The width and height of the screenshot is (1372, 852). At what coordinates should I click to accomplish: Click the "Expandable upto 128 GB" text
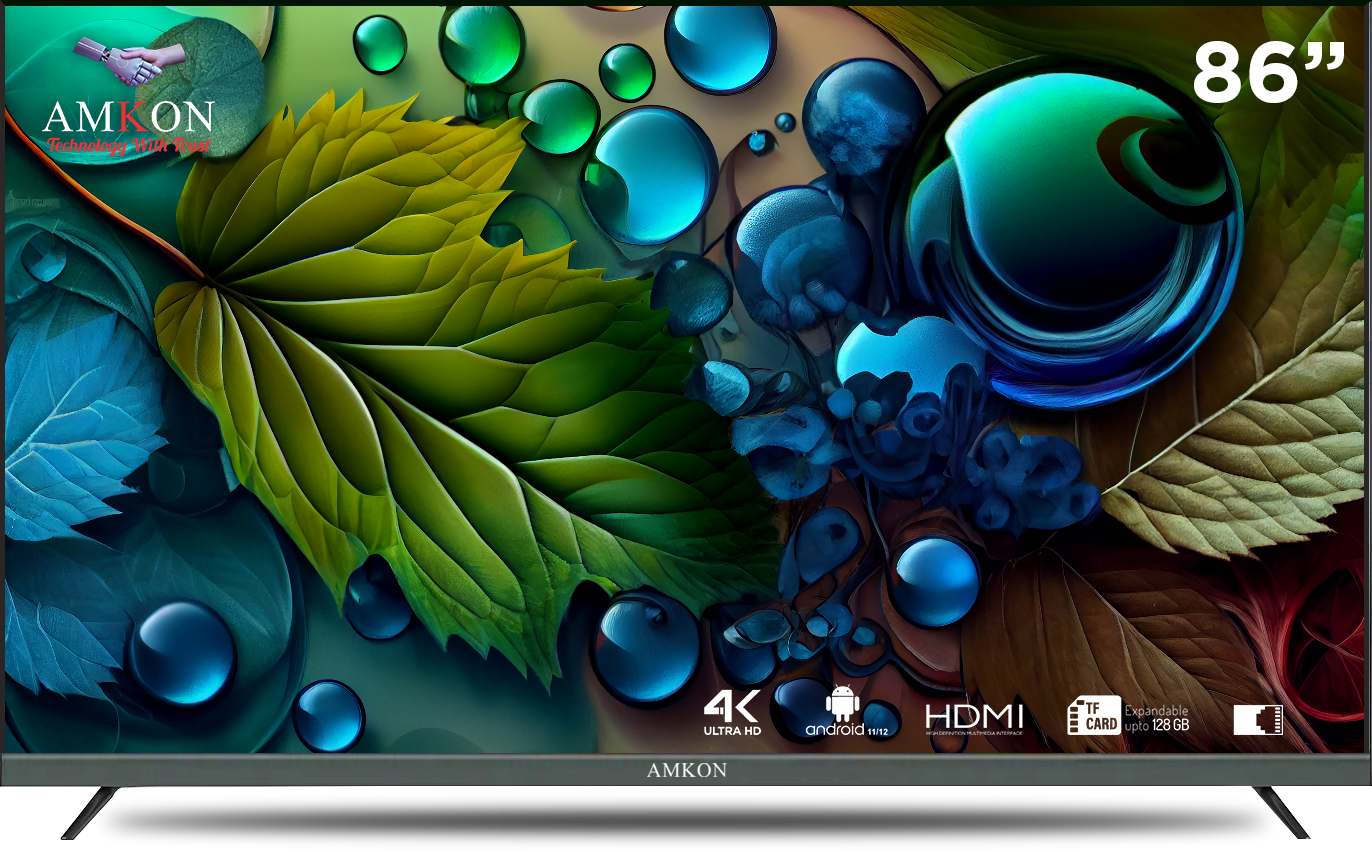coord(1157,717)
